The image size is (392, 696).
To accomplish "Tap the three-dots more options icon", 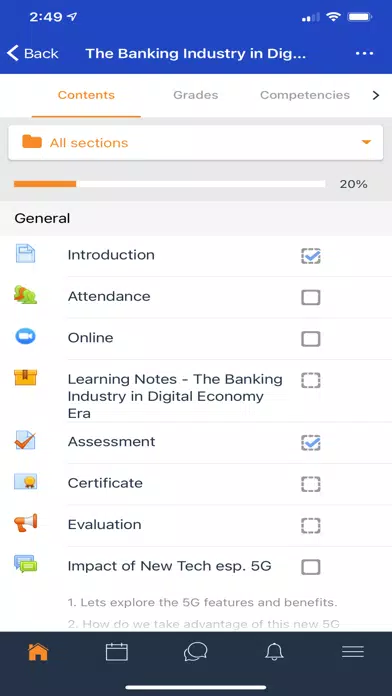I will (x=364, y=53).
